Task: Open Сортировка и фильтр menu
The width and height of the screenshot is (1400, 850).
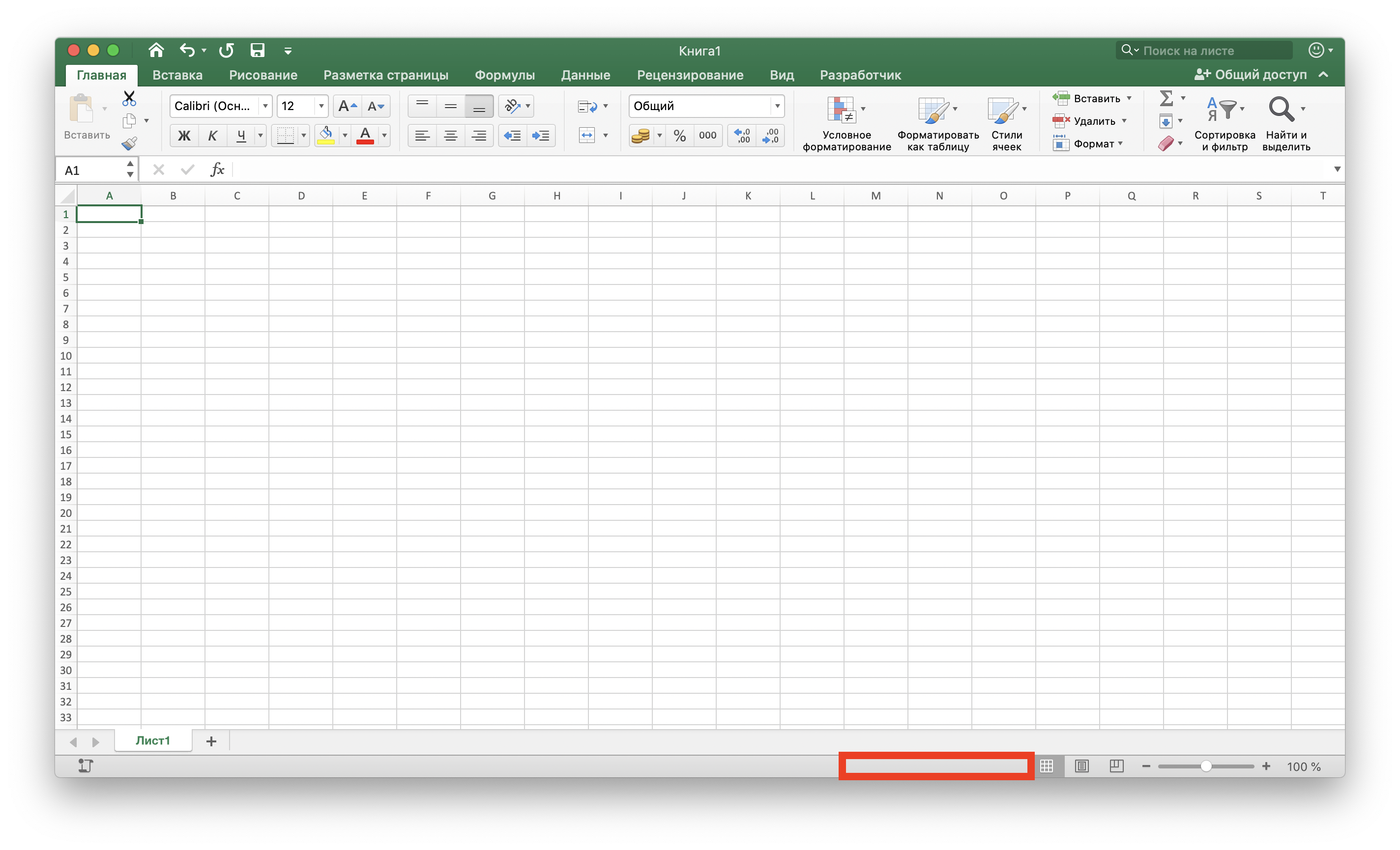Action: [1225, 123]
